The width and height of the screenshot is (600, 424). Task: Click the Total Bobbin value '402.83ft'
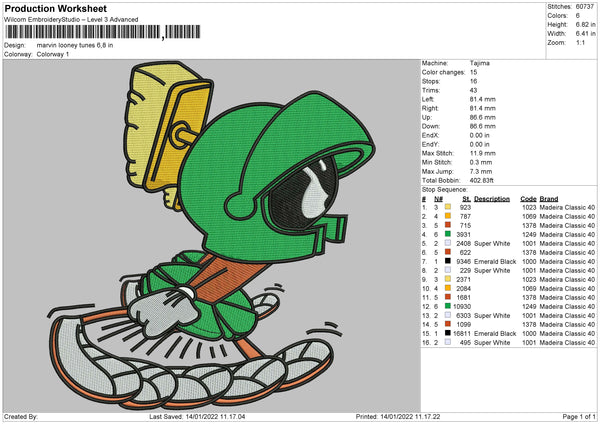pos(481,180)
